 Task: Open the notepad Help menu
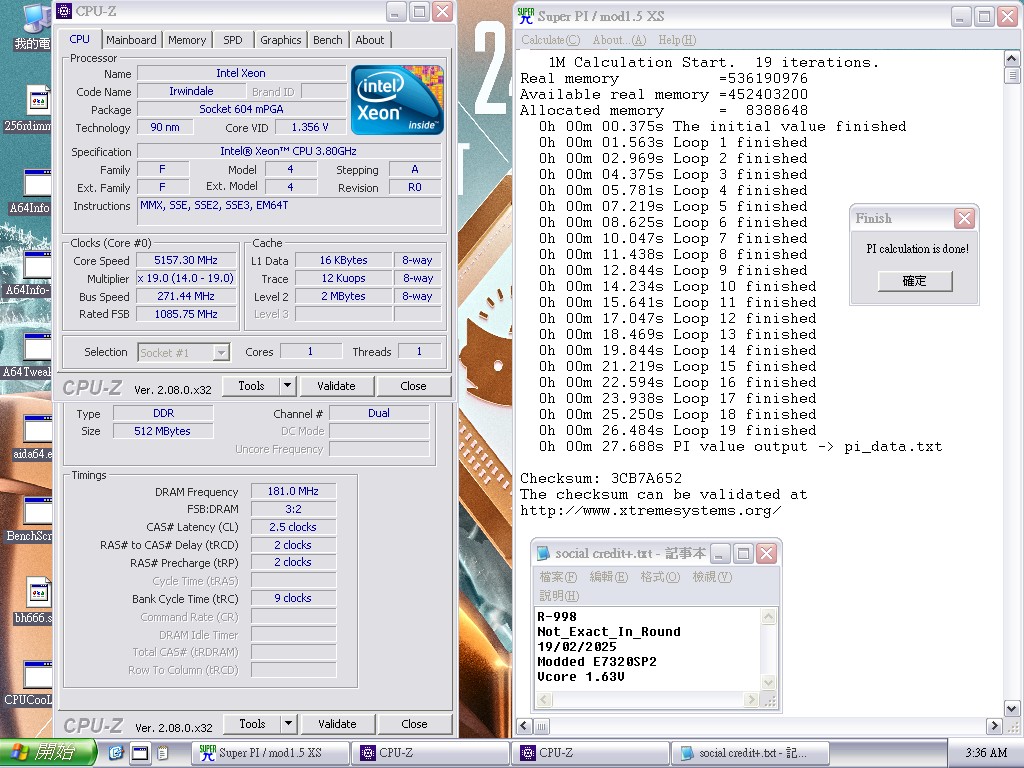[x=560, y=596]
